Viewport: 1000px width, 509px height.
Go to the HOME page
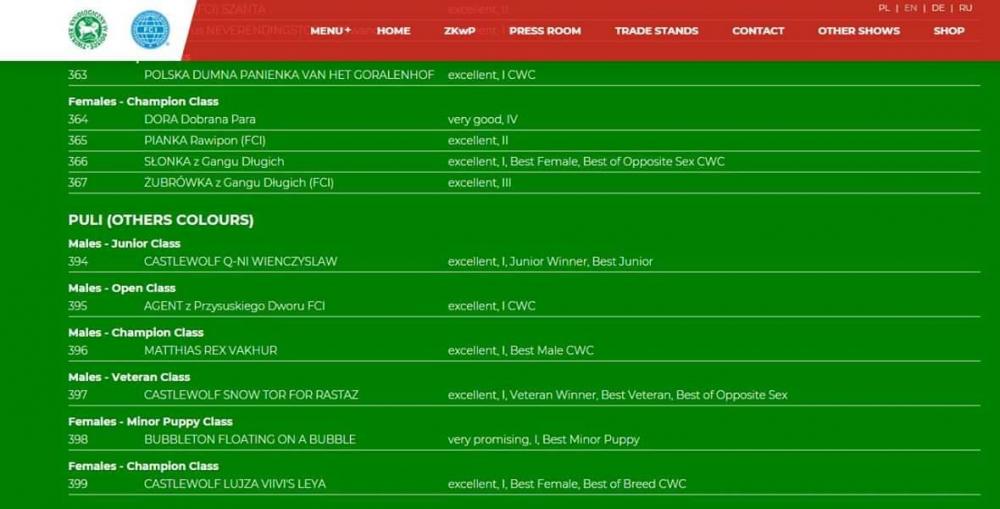pos(393,31)
